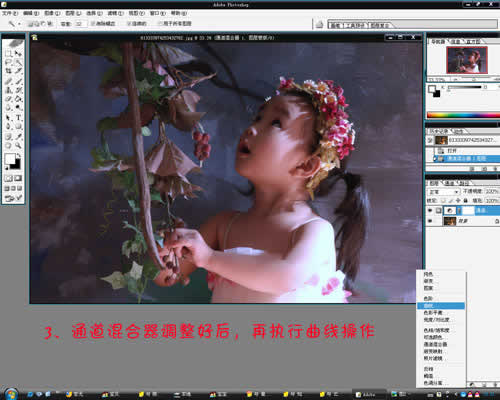Select the History Brush tool
This screenshot has height=400, width=500.
18,90
